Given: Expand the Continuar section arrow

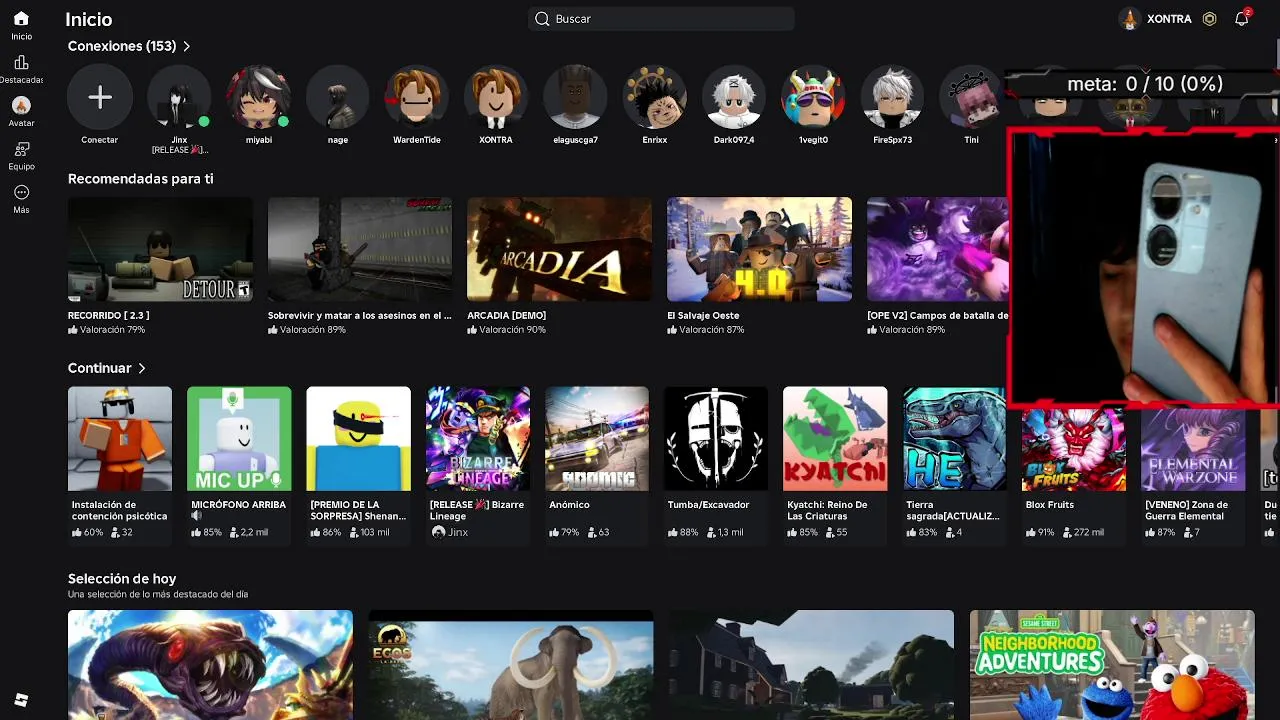Looking at the screenshot, I should (142, 368).
